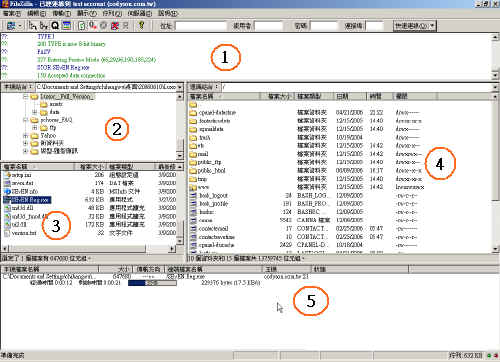Click the local tree scroll-down arrow
The width and height of the screenshot is (500, 362).
point(180,156)
